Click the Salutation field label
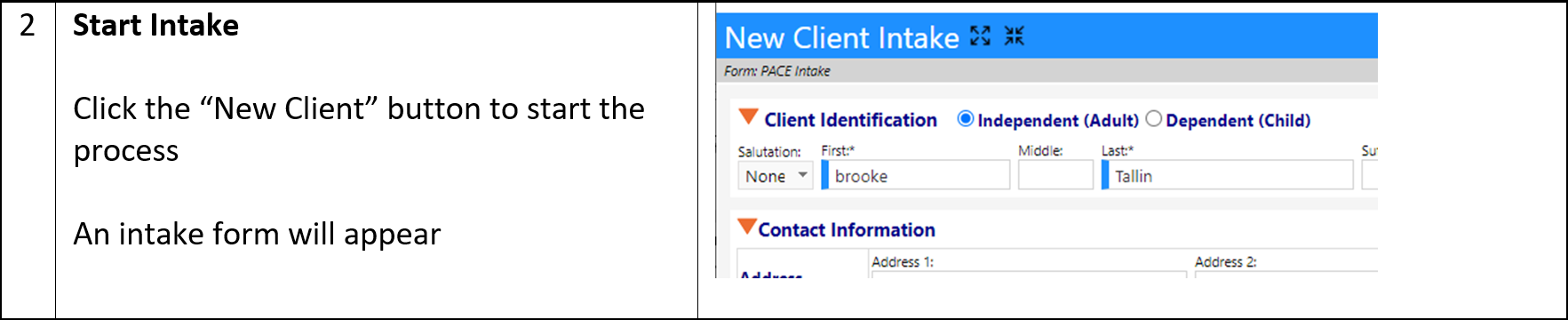Image resolution: width=1568 pixels, height=320 pixels. 769,152
